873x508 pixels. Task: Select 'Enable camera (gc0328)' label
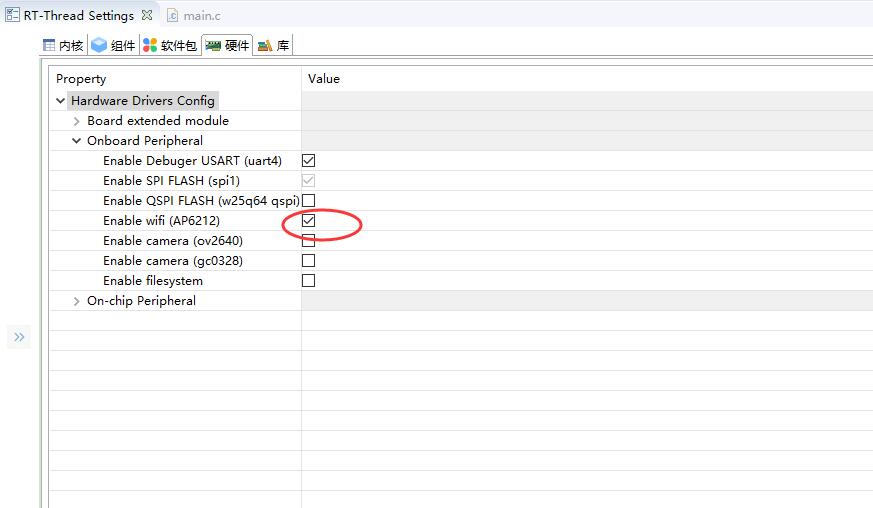click(173, 261)
